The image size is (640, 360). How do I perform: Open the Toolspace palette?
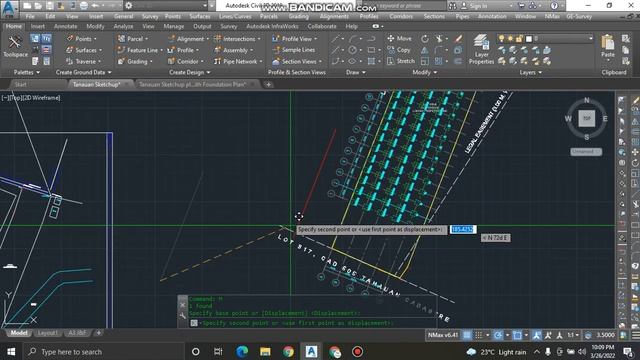(x=15, y=46)
